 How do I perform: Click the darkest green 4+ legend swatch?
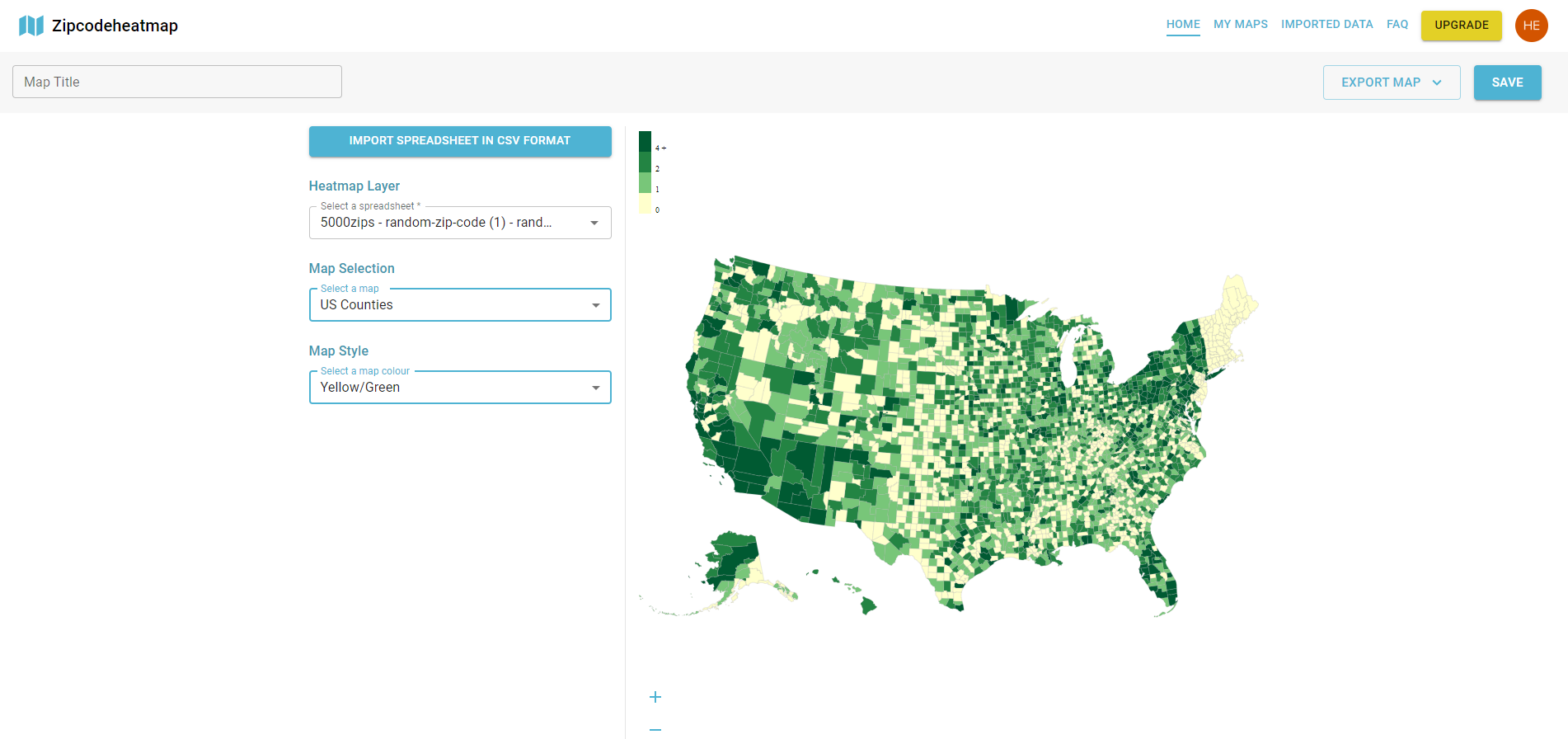(x=645, y=142)
